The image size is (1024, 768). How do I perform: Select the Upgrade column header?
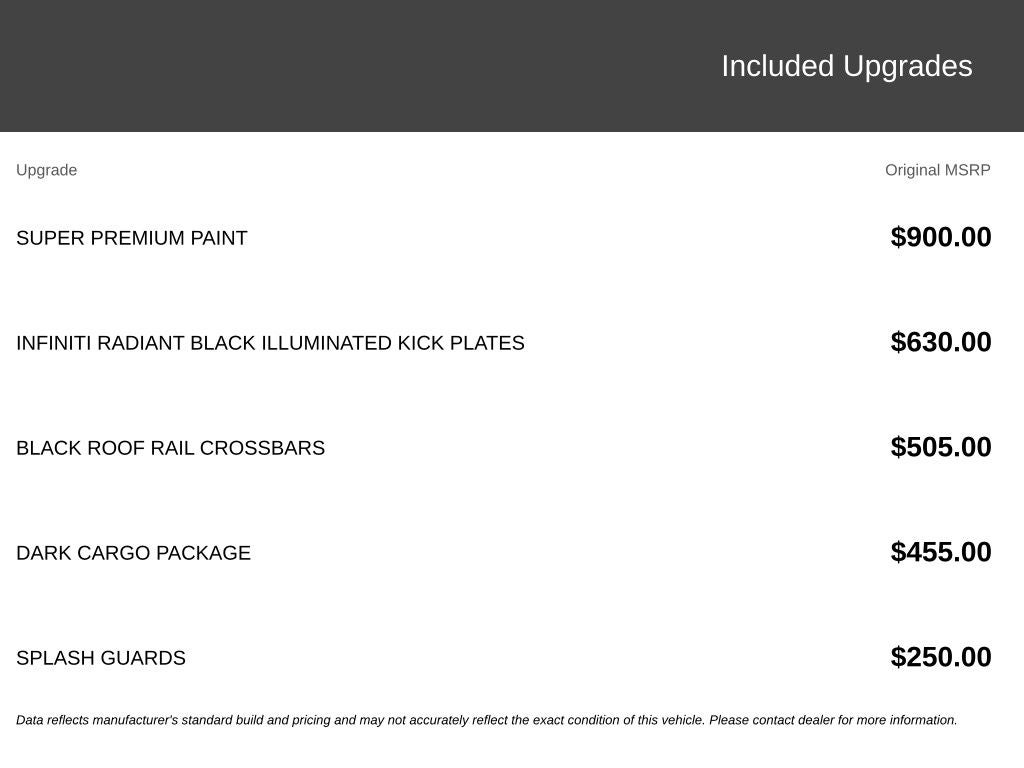(x=46, y=170)
